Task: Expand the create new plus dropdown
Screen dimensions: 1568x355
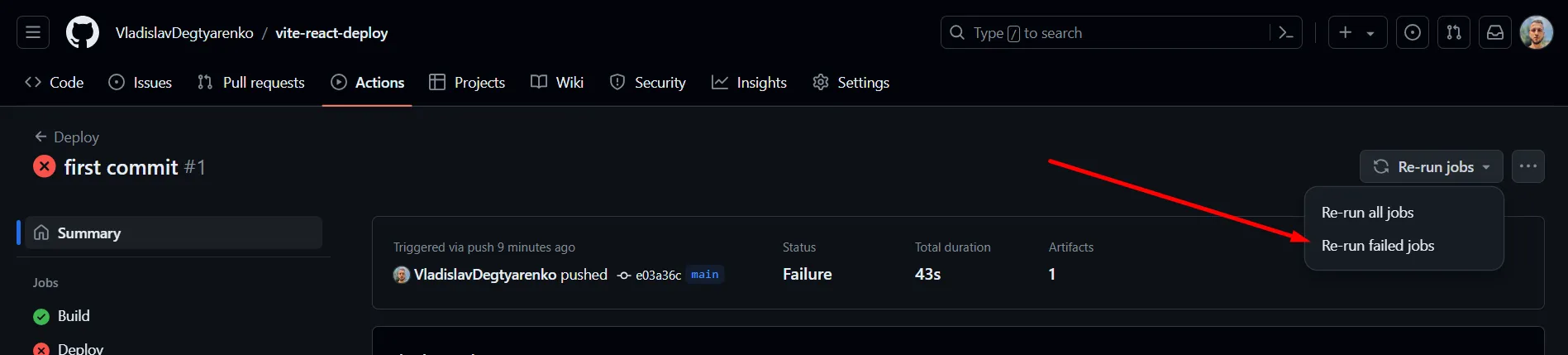Action: [x=1357, y=33]
